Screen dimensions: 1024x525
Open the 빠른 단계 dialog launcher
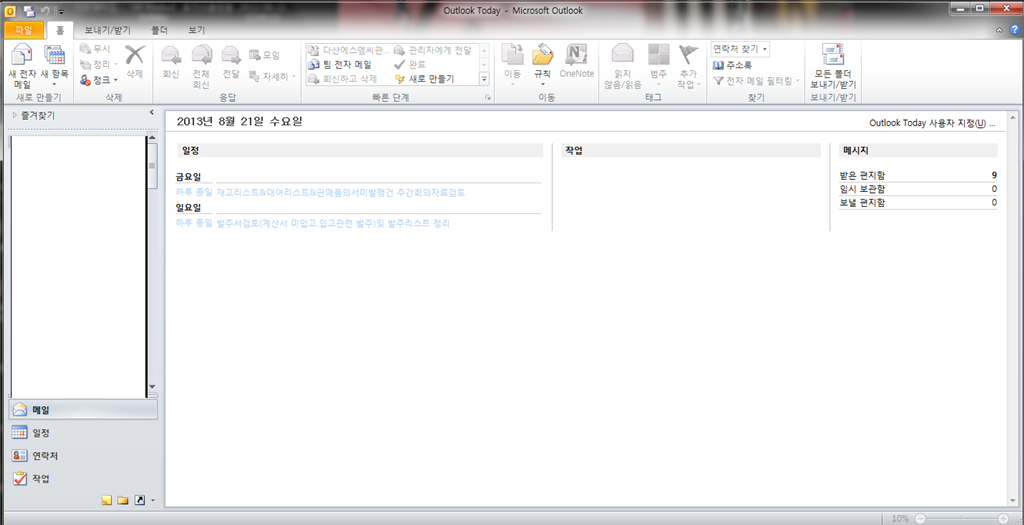click(x=487, y=97)
